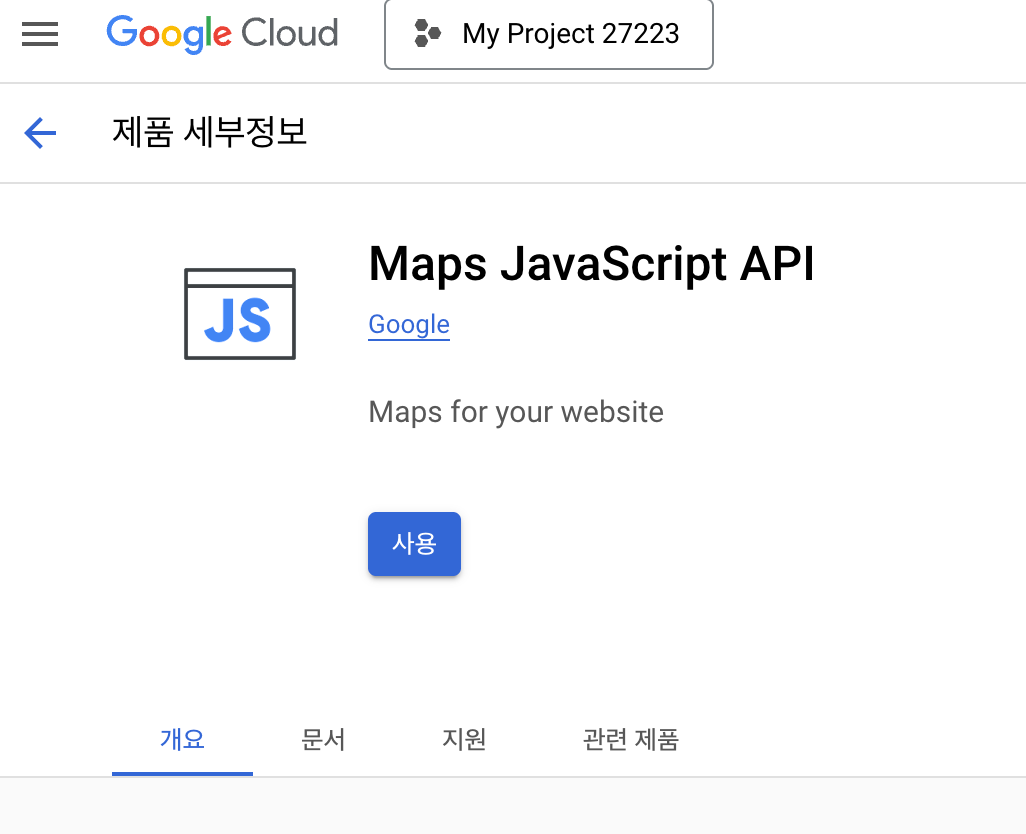Switch to the 문서 tab
The height and width of the screenshot is (834, 1026).
(323, 740)
